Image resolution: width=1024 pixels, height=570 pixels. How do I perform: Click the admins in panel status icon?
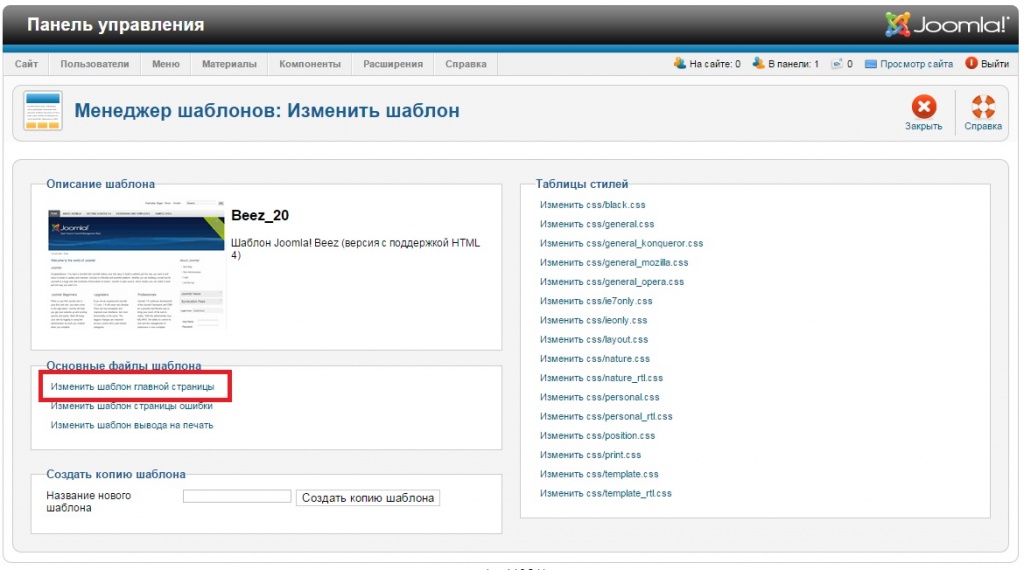[x=759, y=64]
